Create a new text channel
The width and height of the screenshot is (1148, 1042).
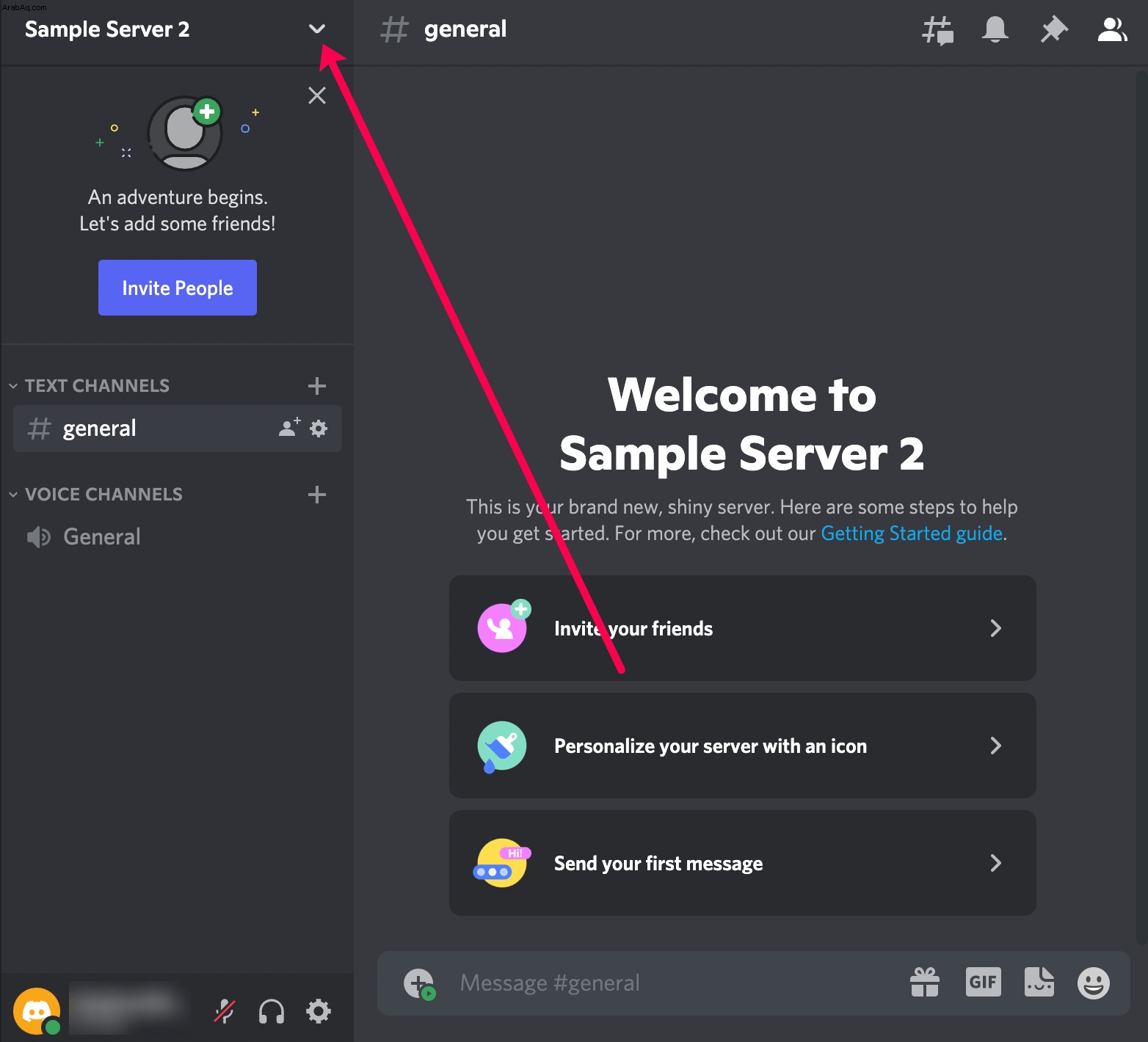[317, 385]
